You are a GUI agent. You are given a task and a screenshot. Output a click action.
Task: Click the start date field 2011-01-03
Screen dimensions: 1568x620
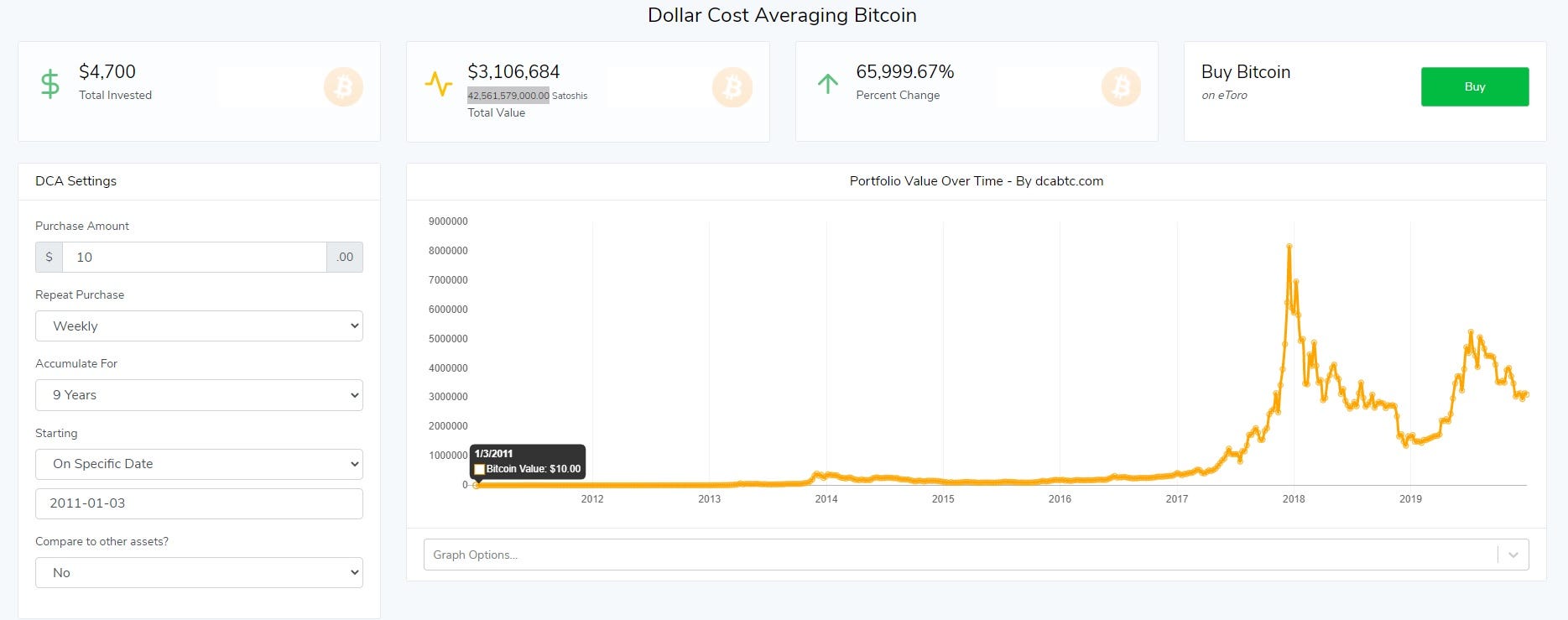[199, 503]
